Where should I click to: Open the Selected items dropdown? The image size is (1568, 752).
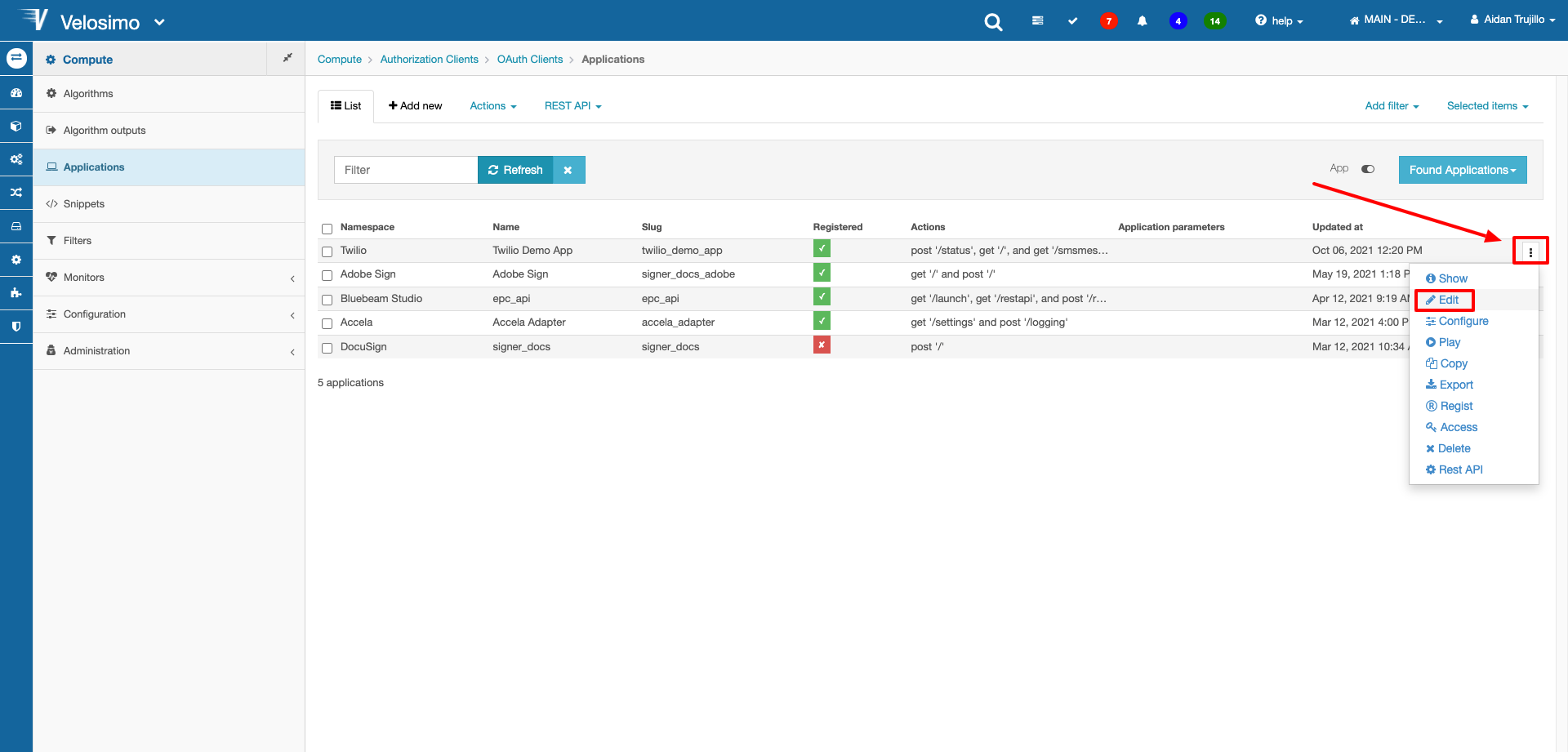tap(1487, 106)
